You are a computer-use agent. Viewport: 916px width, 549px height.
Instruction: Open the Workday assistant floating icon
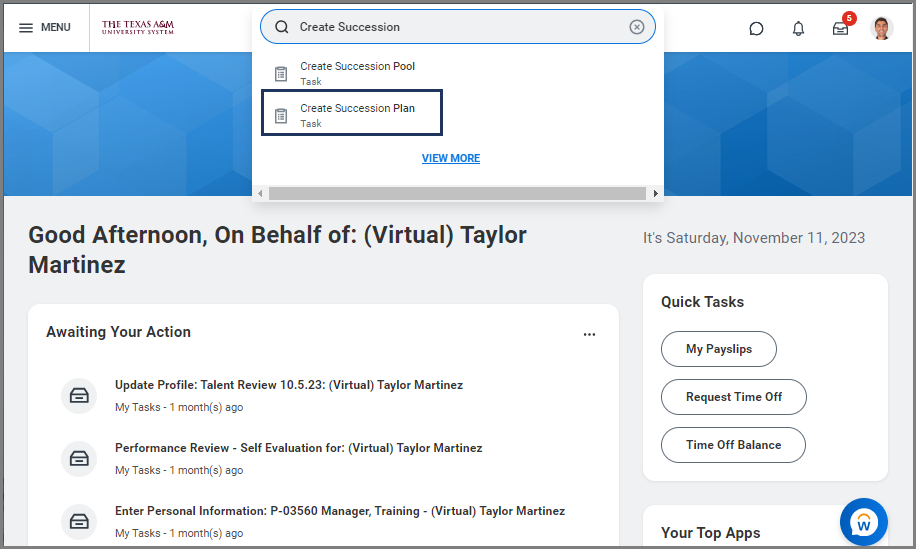[863, 522]
